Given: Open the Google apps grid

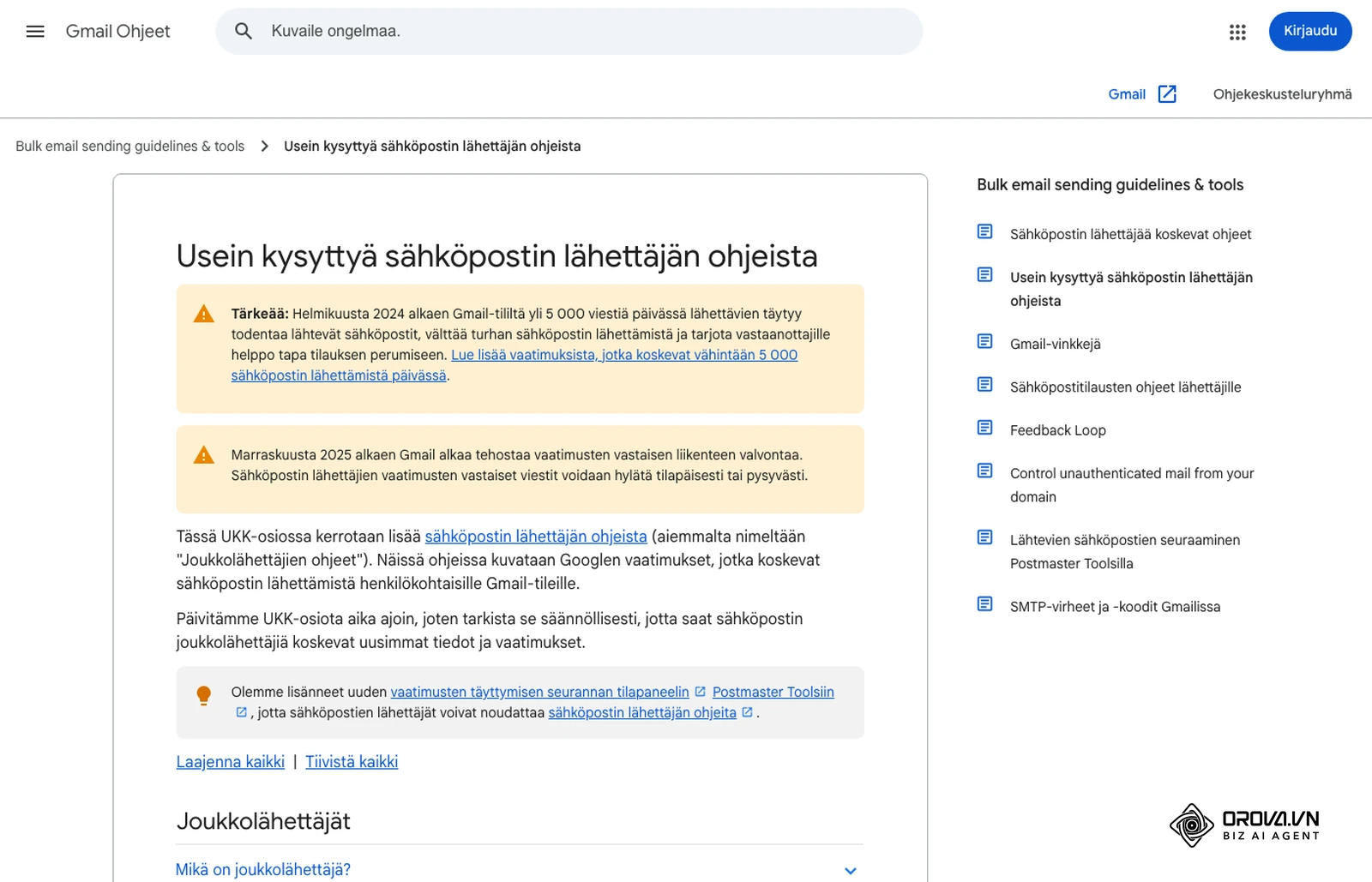Looking at the screenshot, I should coord(1237,32).
